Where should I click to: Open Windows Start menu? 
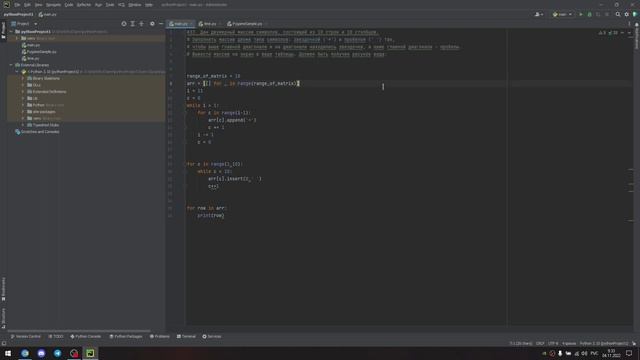(x=8, y=353)
